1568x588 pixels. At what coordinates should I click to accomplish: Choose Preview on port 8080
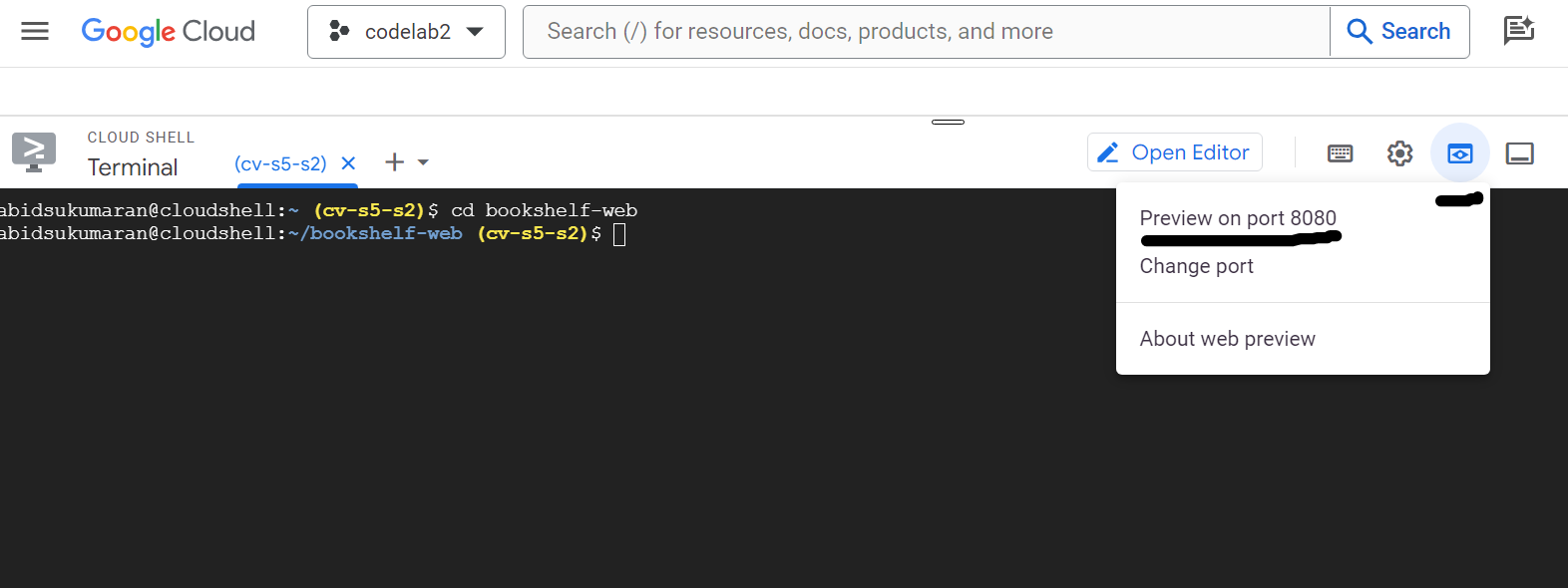coord(1237,218)
